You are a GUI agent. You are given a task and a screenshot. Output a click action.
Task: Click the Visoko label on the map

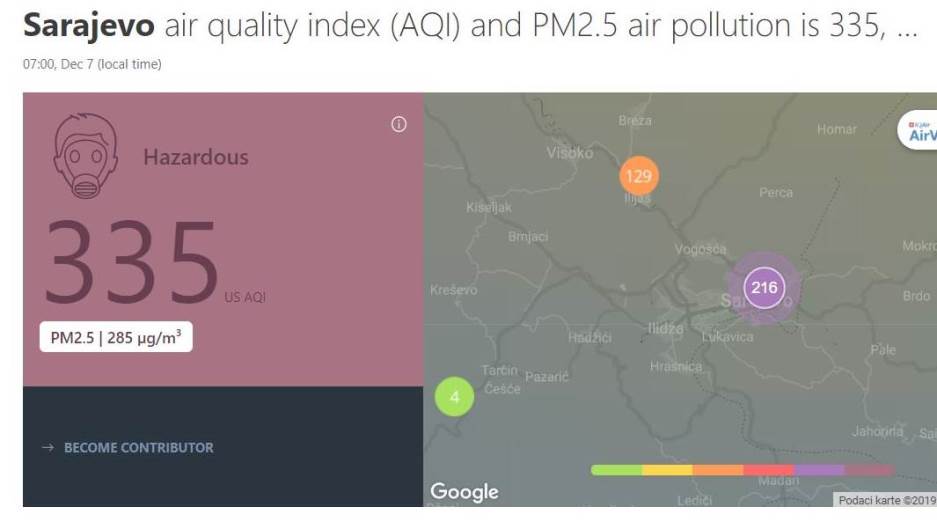(569, 153)
